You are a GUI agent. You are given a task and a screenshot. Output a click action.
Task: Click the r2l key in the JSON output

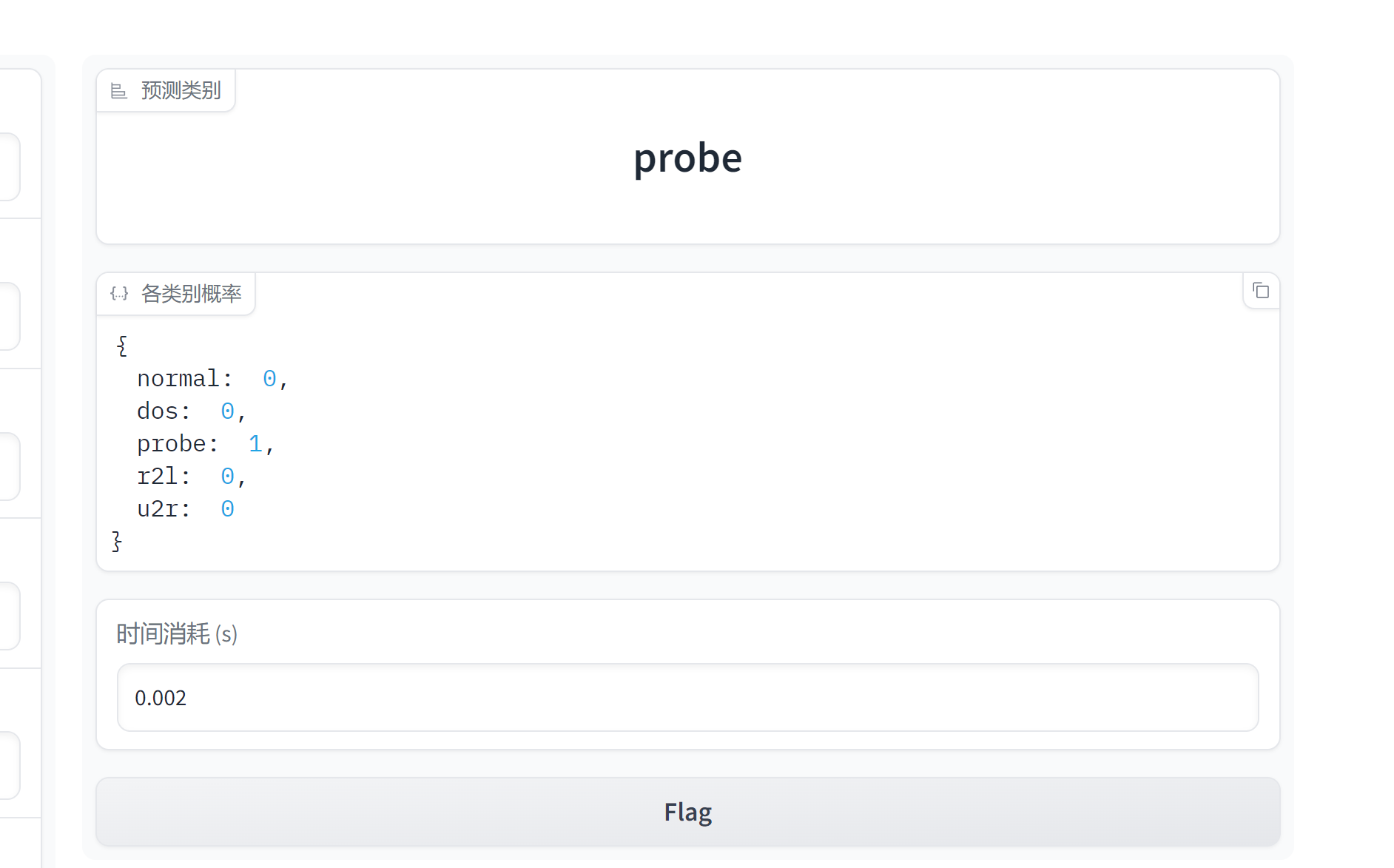click(158, 477)
